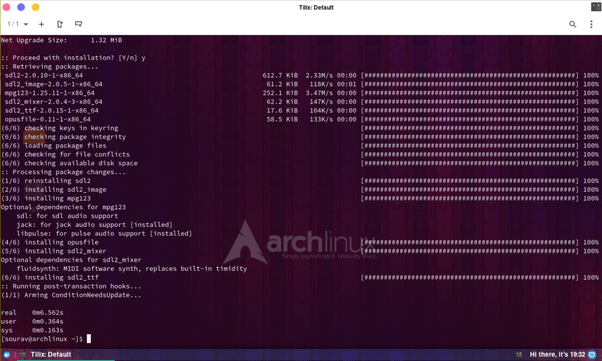Click the Proceed with installation? [Y/n] line
The image size is (602, 361).
click(73, 58)
